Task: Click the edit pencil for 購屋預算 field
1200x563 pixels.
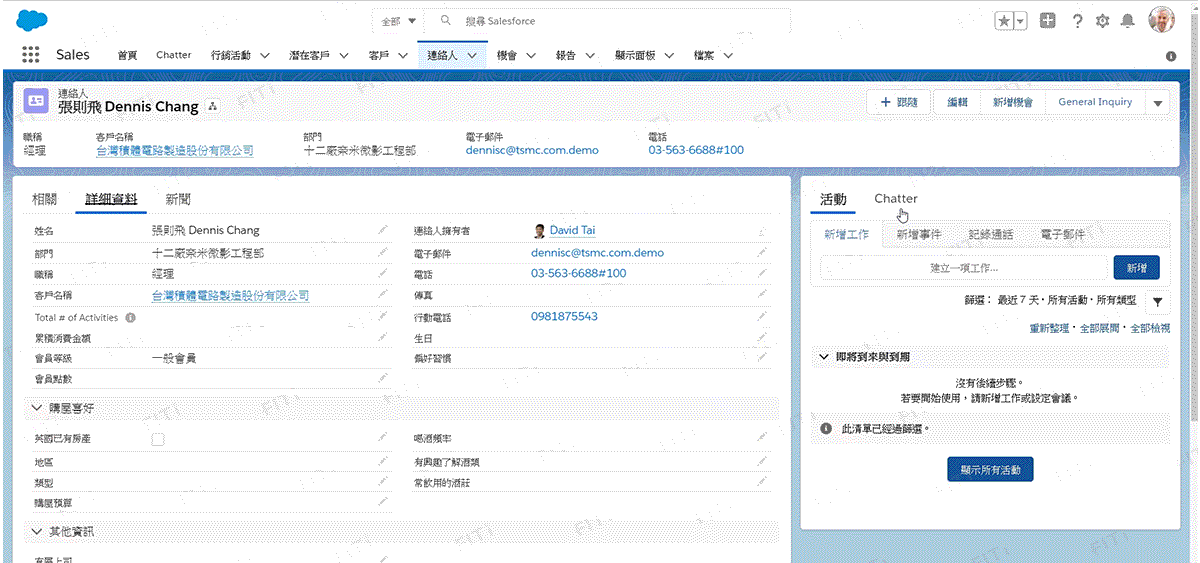Action: (382, 502)
